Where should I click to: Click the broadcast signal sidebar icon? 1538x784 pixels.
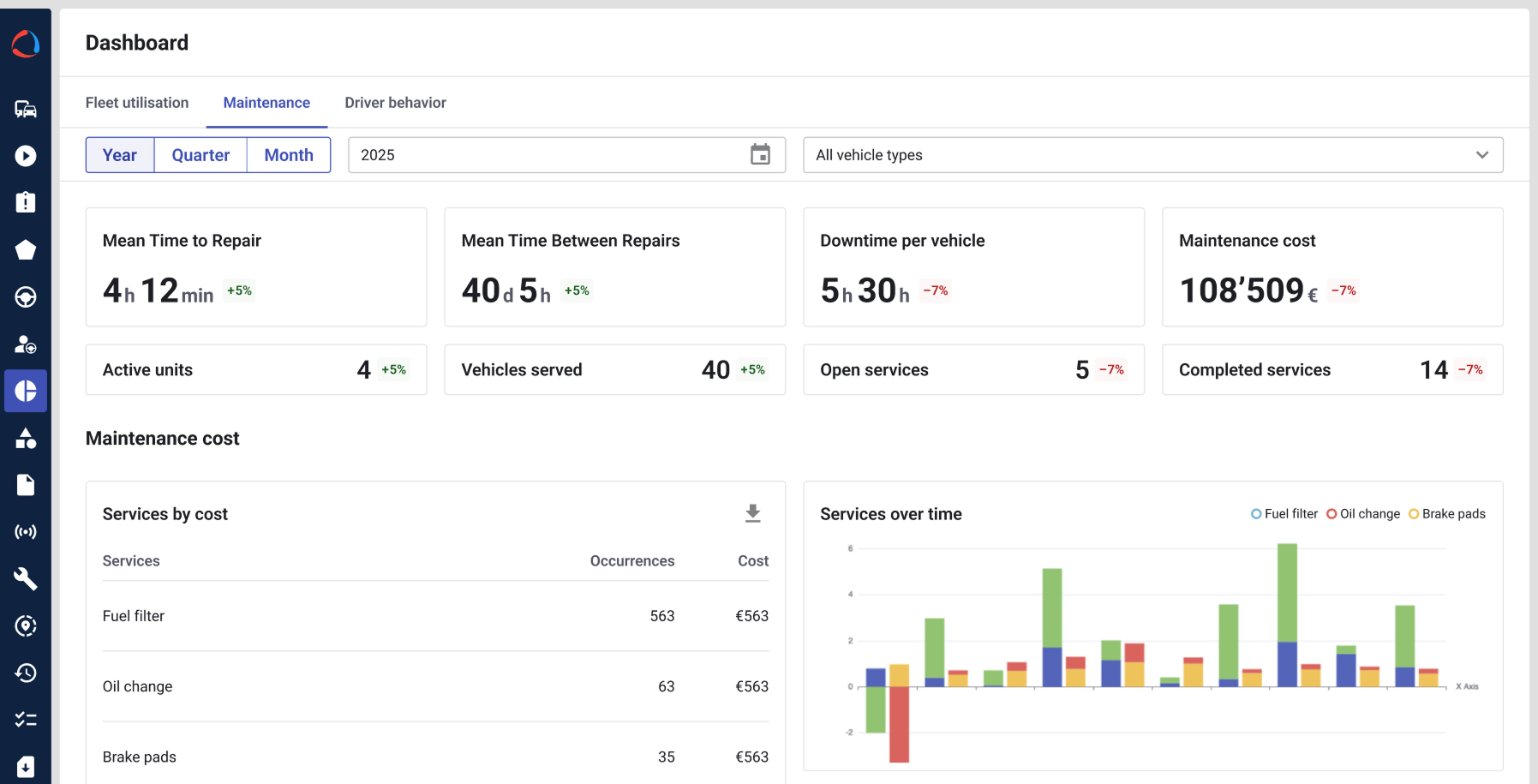point(26,532)
